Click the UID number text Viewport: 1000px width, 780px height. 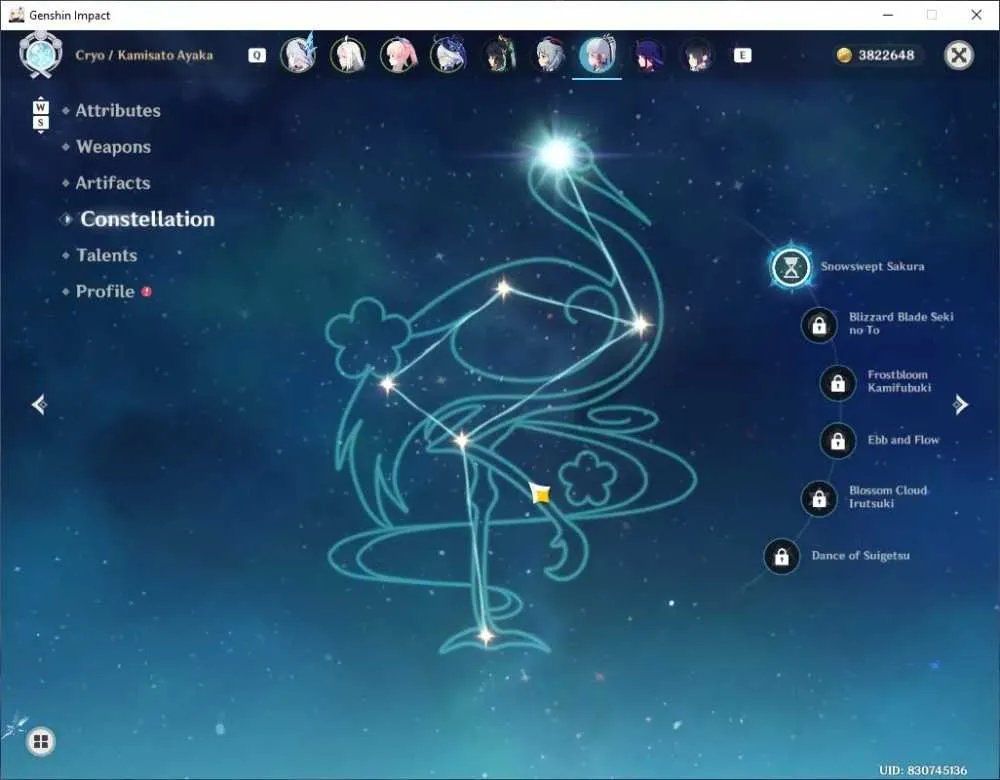[923, 770]
